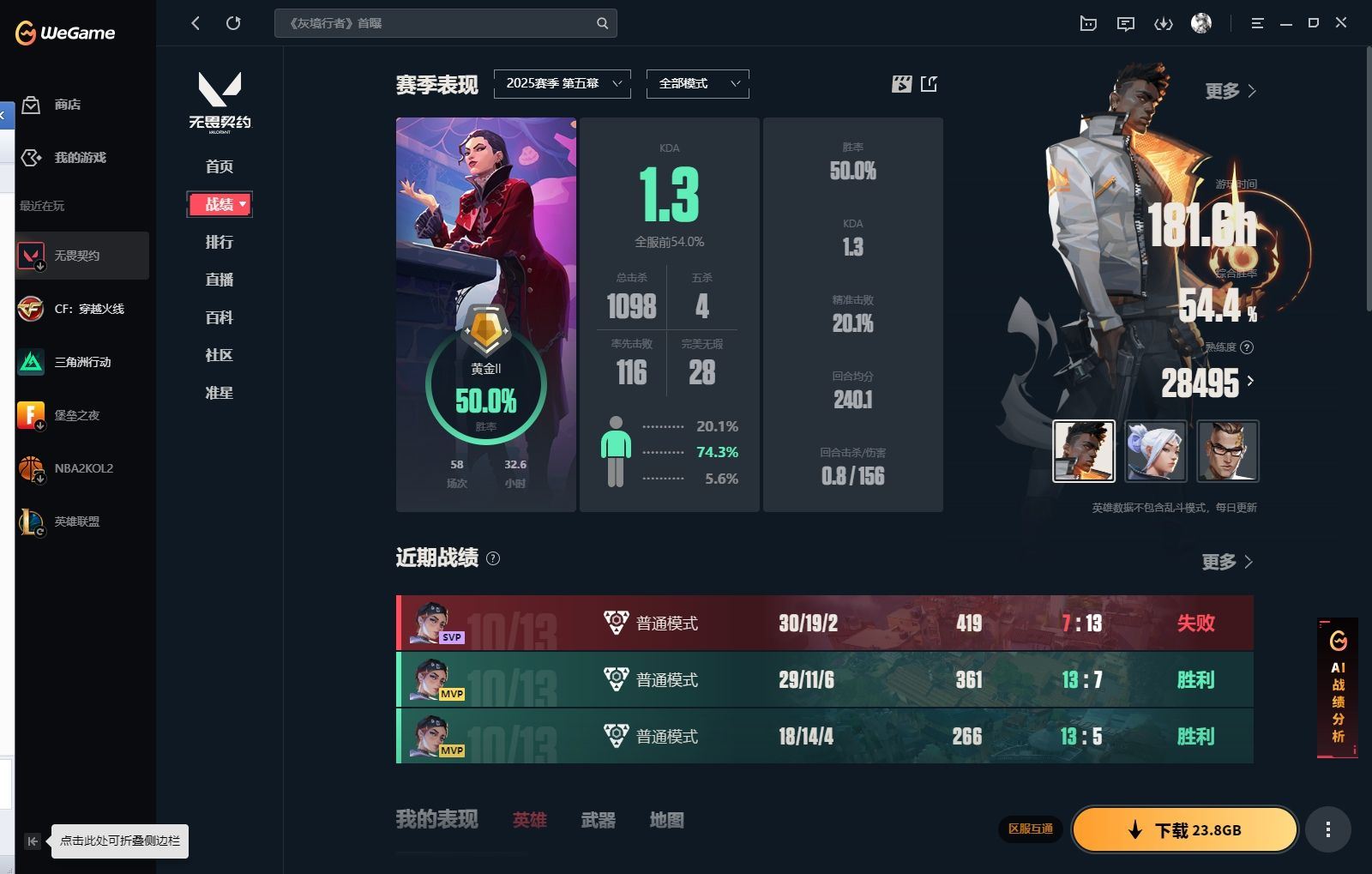
Task: Open the 全部模式 mode dropdown
Action: click(698, 83)
